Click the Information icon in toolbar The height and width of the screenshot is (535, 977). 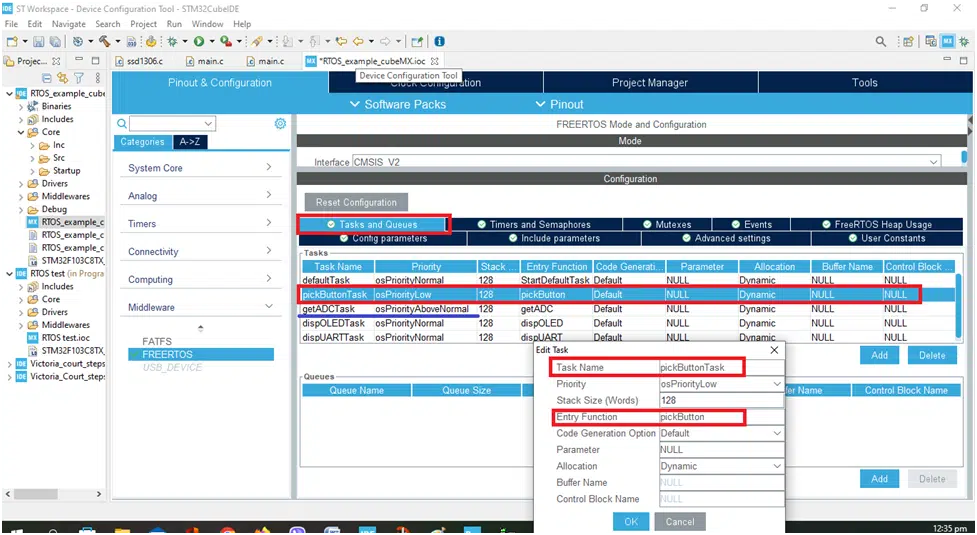(439, 41)
